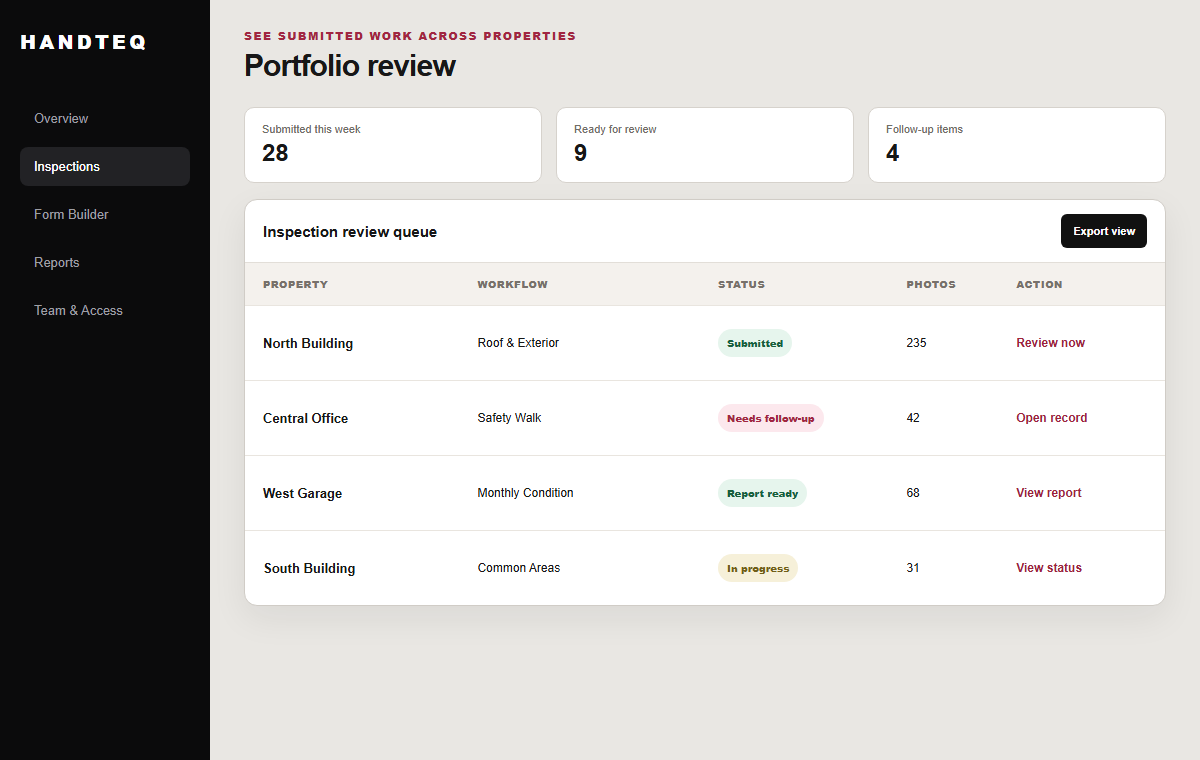Click the PHOTOS column header
This screenshot has height=760, width=1200.
coord(931,284)
